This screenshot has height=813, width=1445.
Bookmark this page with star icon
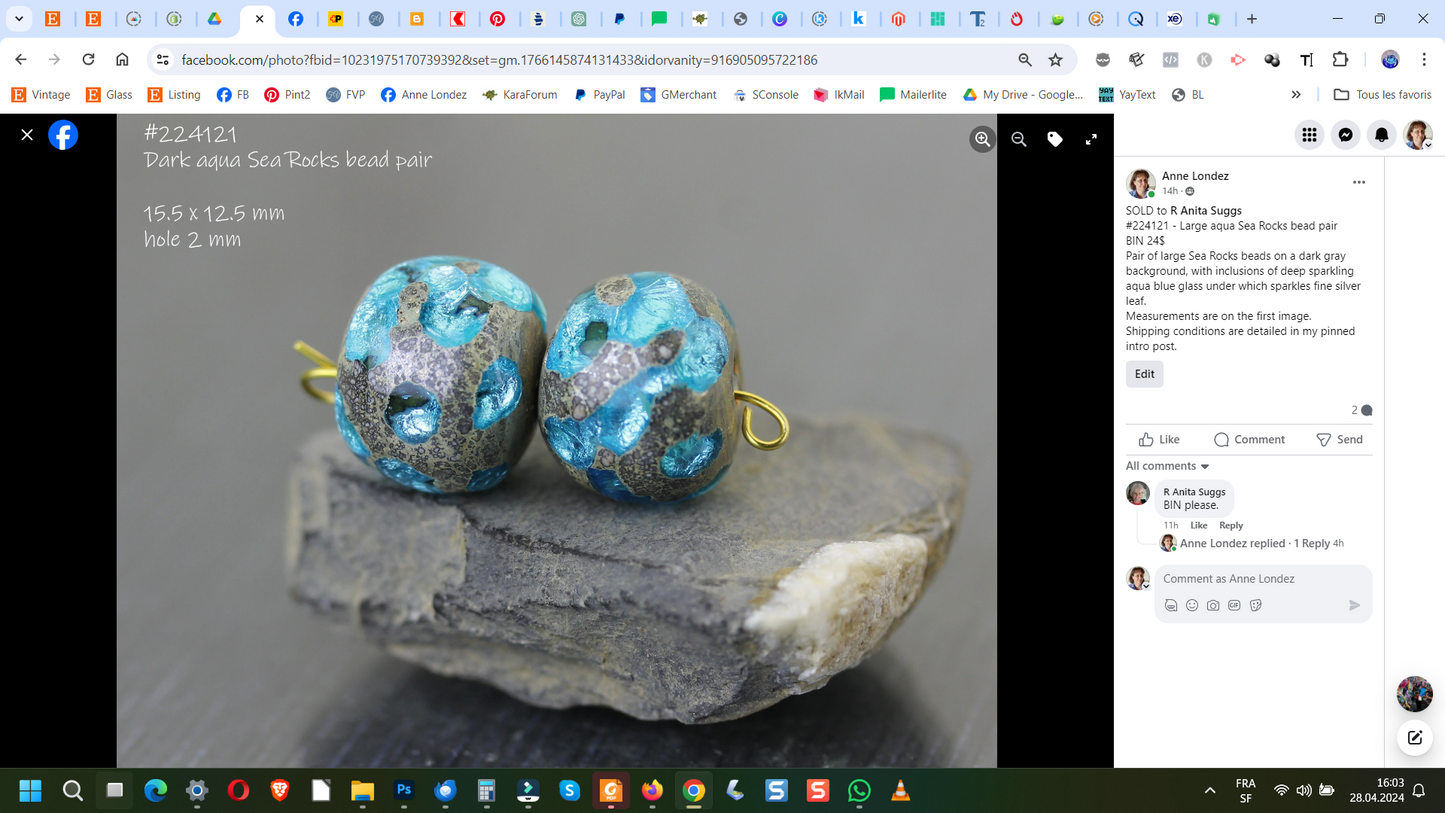coord(1055,60)
